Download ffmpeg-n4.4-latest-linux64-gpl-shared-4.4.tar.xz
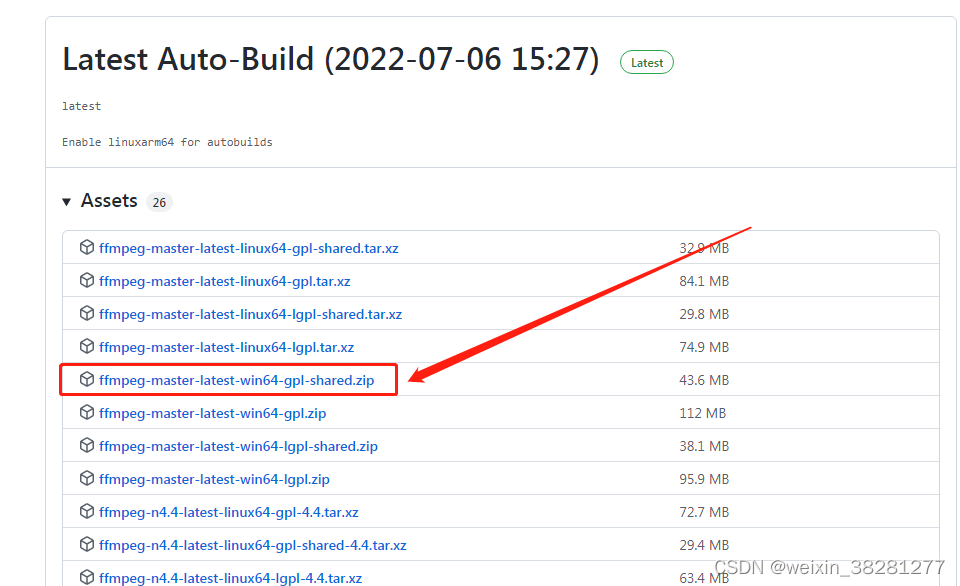 pos(253,546)
